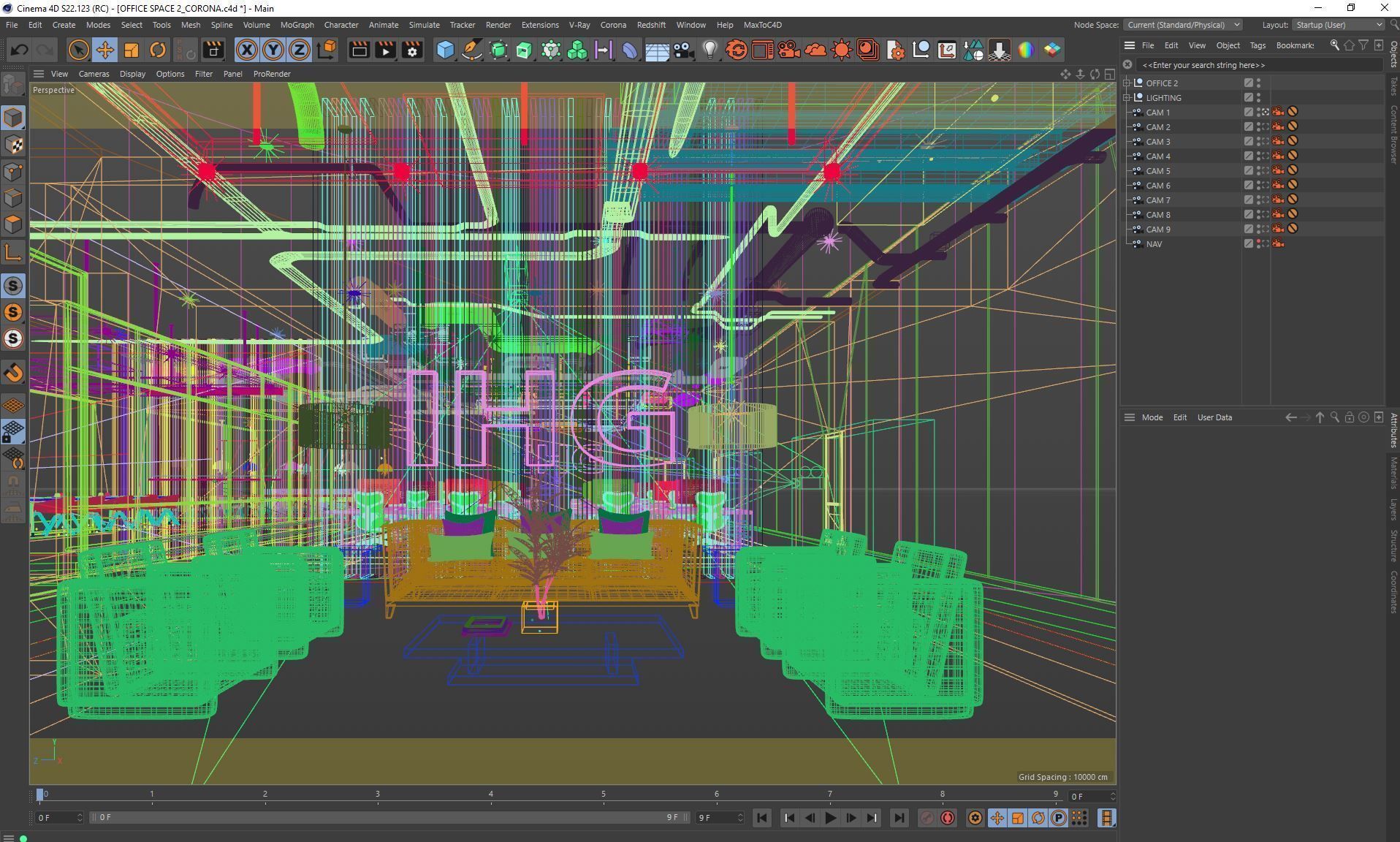Click the Object Manager search field
This screenshot has width=1400, height=842.
[1258, 65]
